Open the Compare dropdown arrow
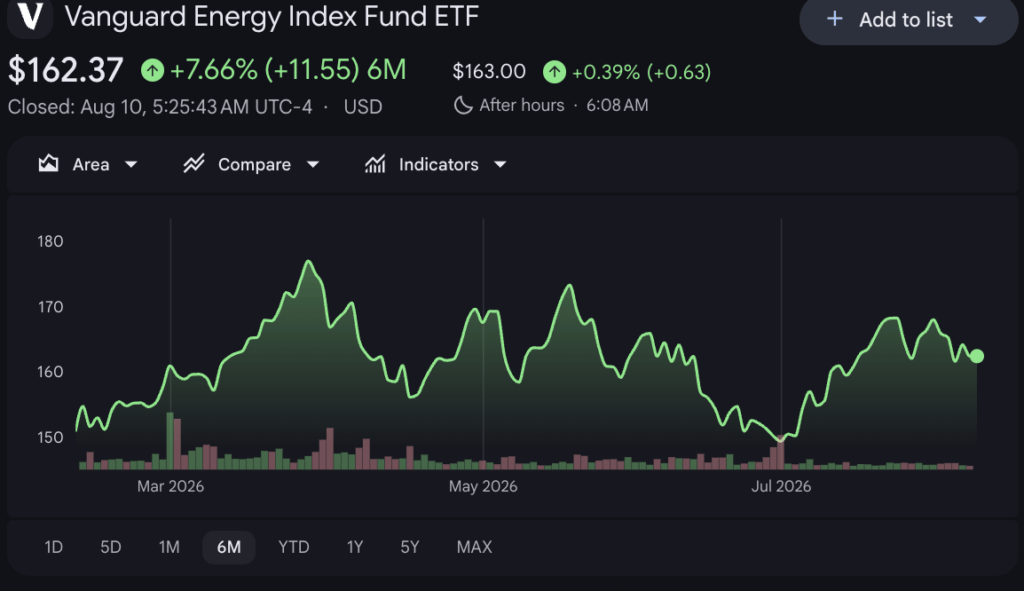Viewport: 1024px width, 591px height. click(x=313, y=165)
